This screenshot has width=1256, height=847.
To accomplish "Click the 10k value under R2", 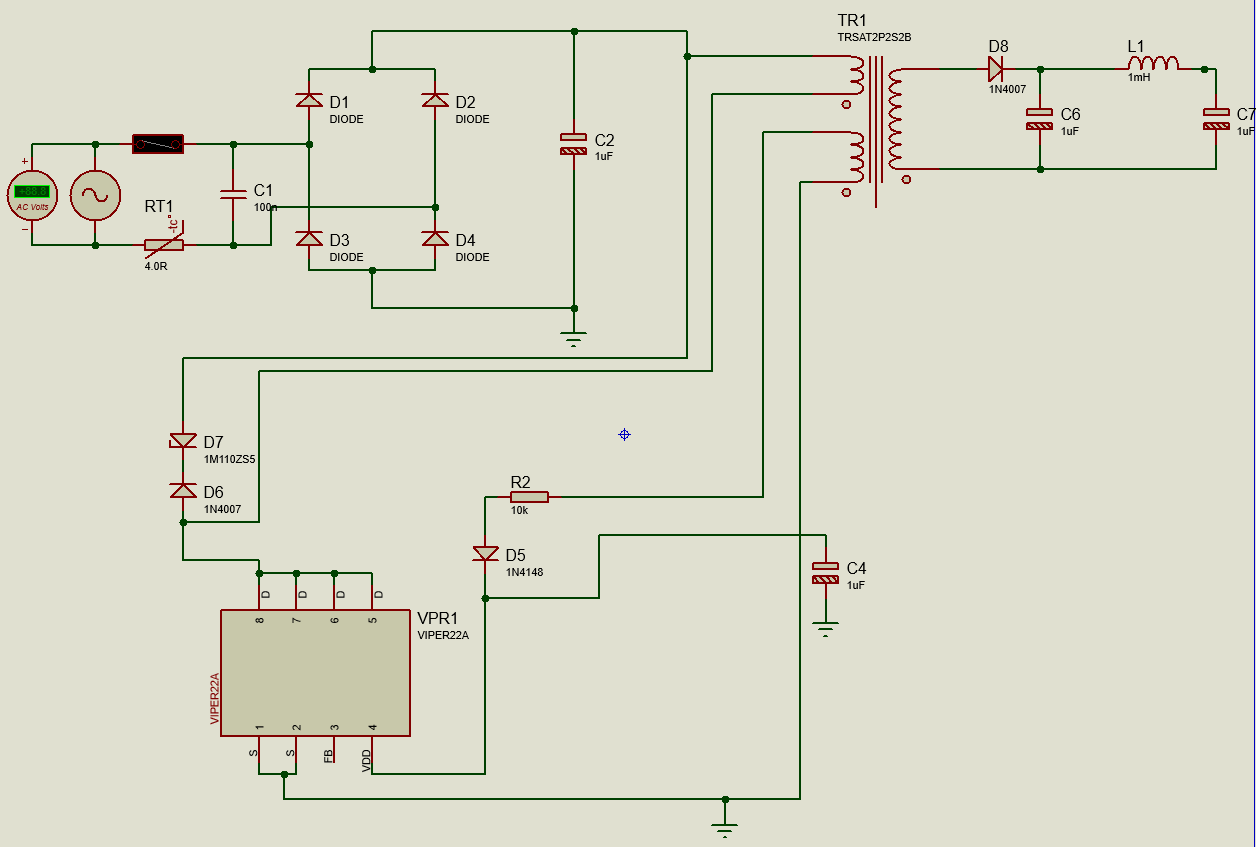I will (520, 510).
